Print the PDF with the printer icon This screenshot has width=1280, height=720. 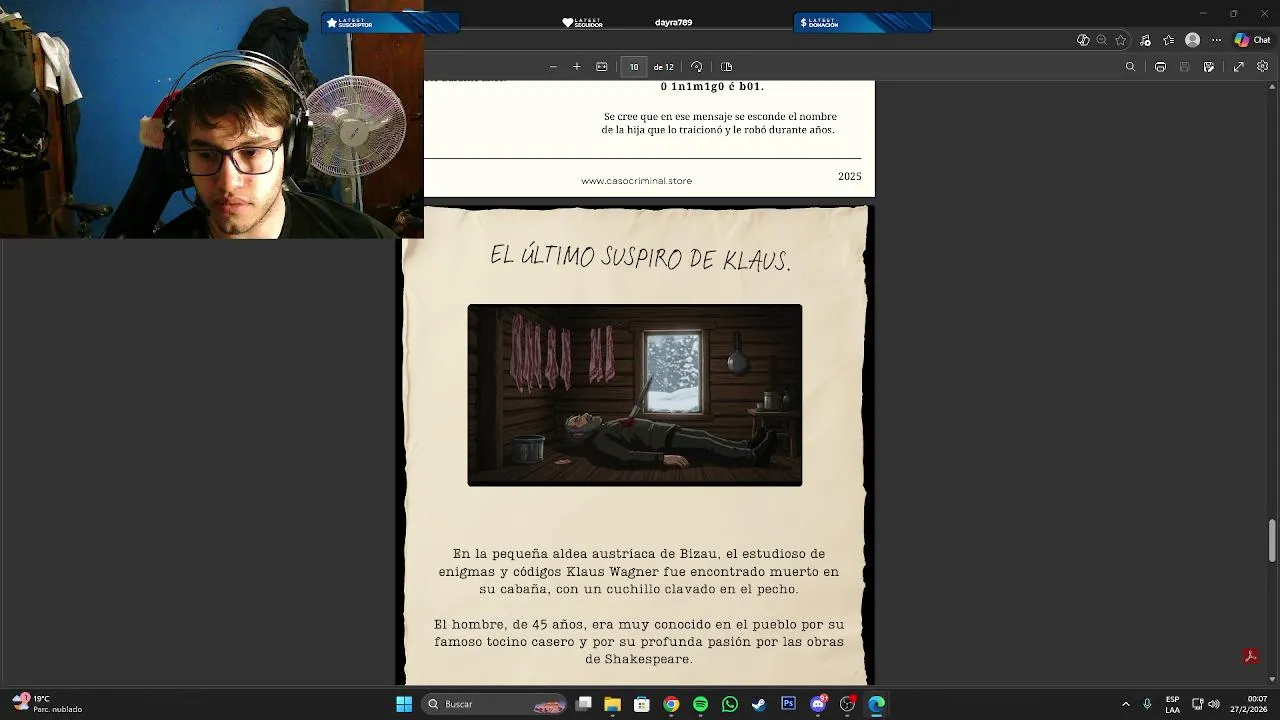pos(1160,67)
